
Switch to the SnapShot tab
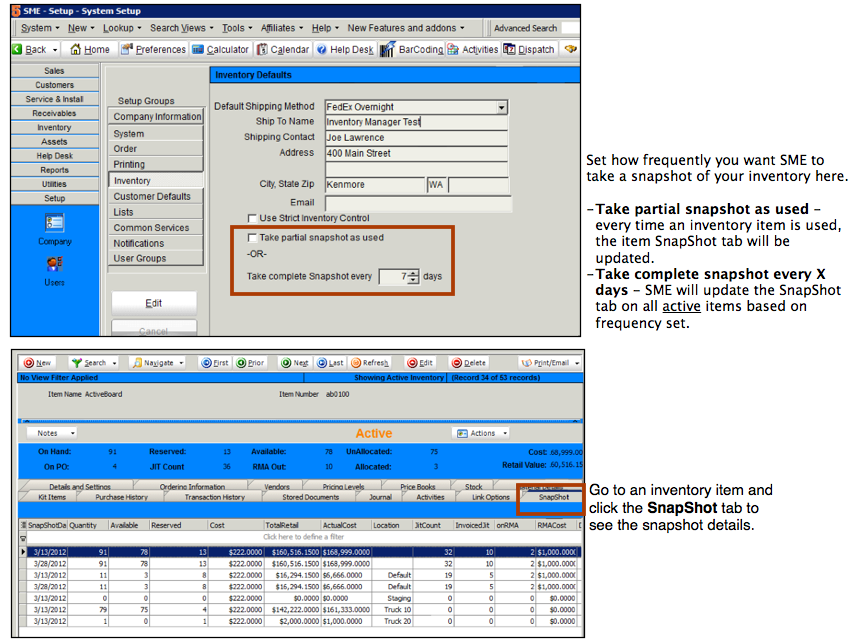point(553,497)
